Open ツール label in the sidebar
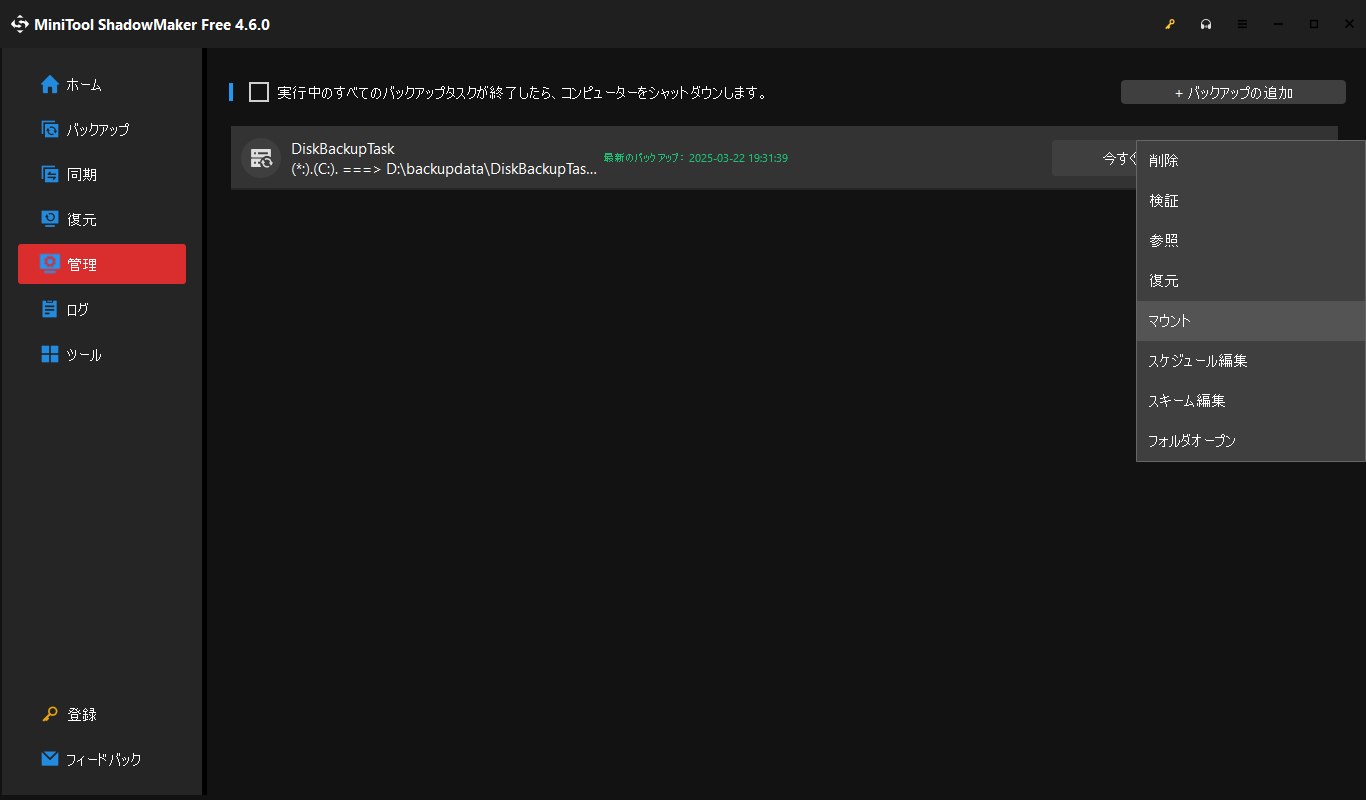Screen dimensions: 1366x800 click(x=84, y=355)
